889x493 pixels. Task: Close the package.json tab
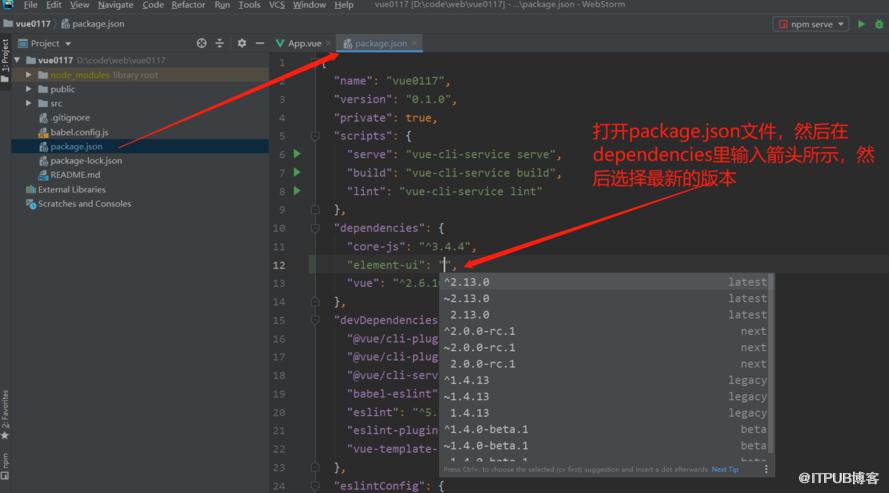coord(415,43)
